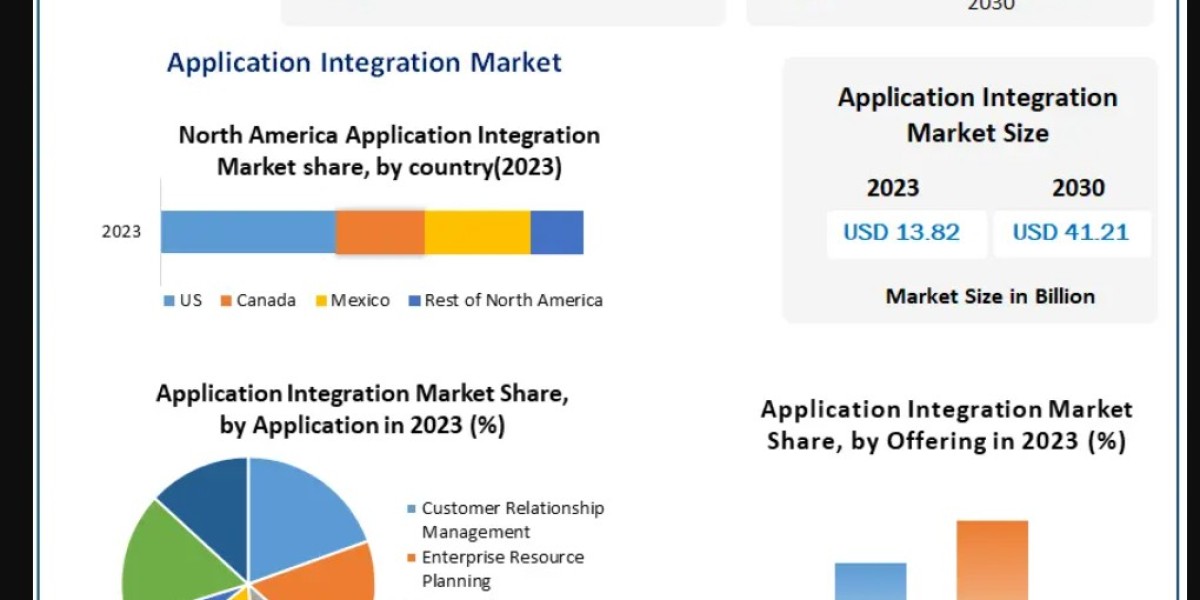This screenshot has width=1200, height=600.
Task: Click the 2030 column heading in market size
Action: (x=1078, y=188)
